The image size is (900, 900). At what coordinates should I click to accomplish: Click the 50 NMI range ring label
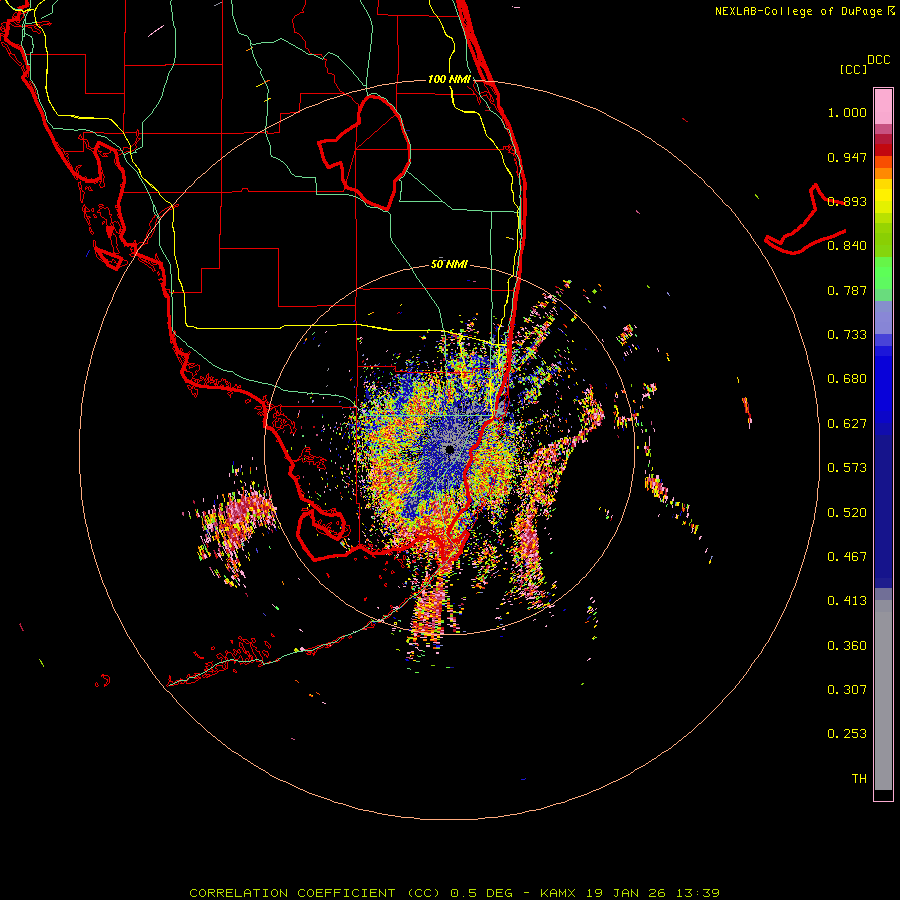449,265
